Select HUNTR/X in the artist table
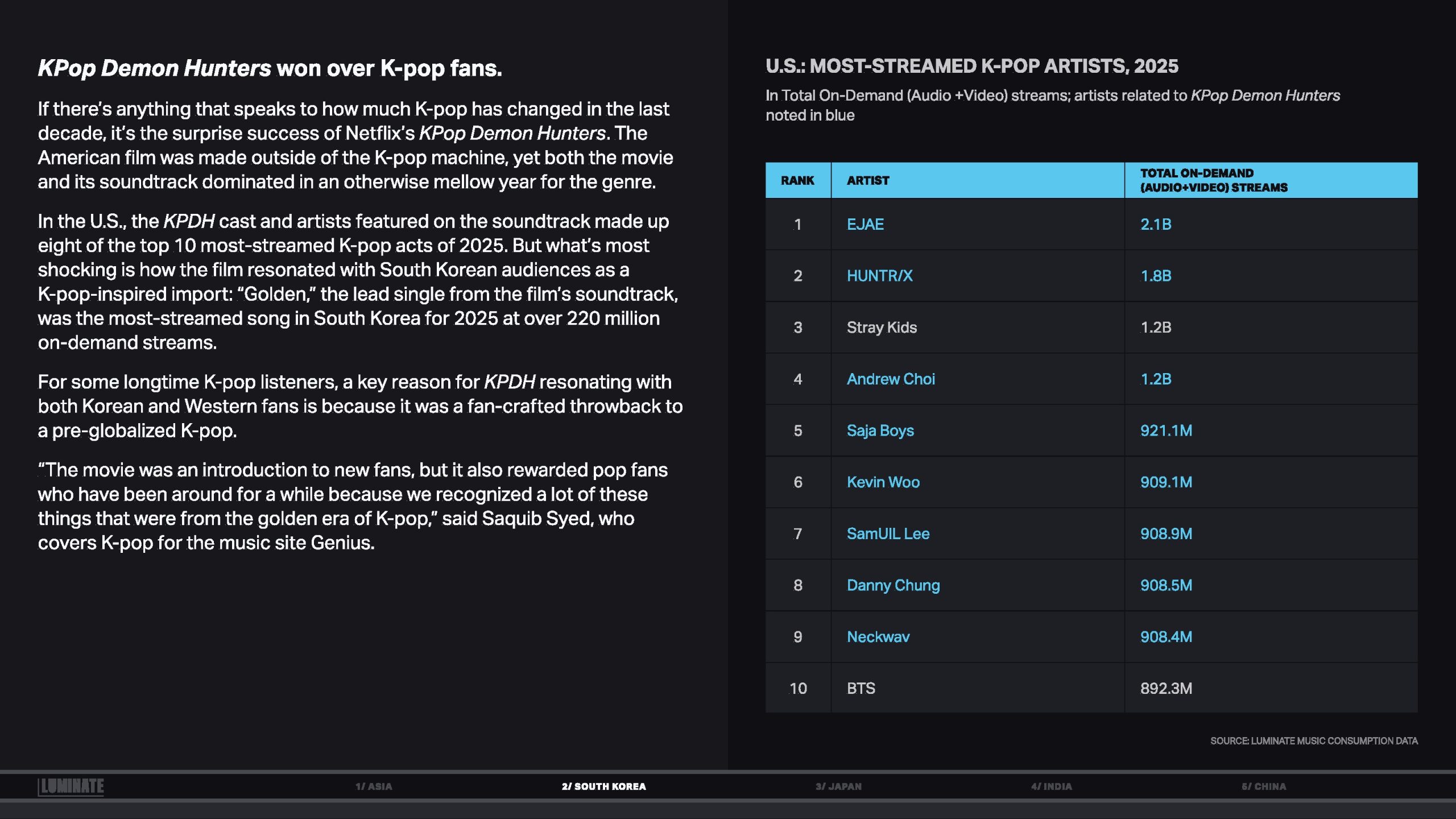1456x819 pixels. click(879, 276)
